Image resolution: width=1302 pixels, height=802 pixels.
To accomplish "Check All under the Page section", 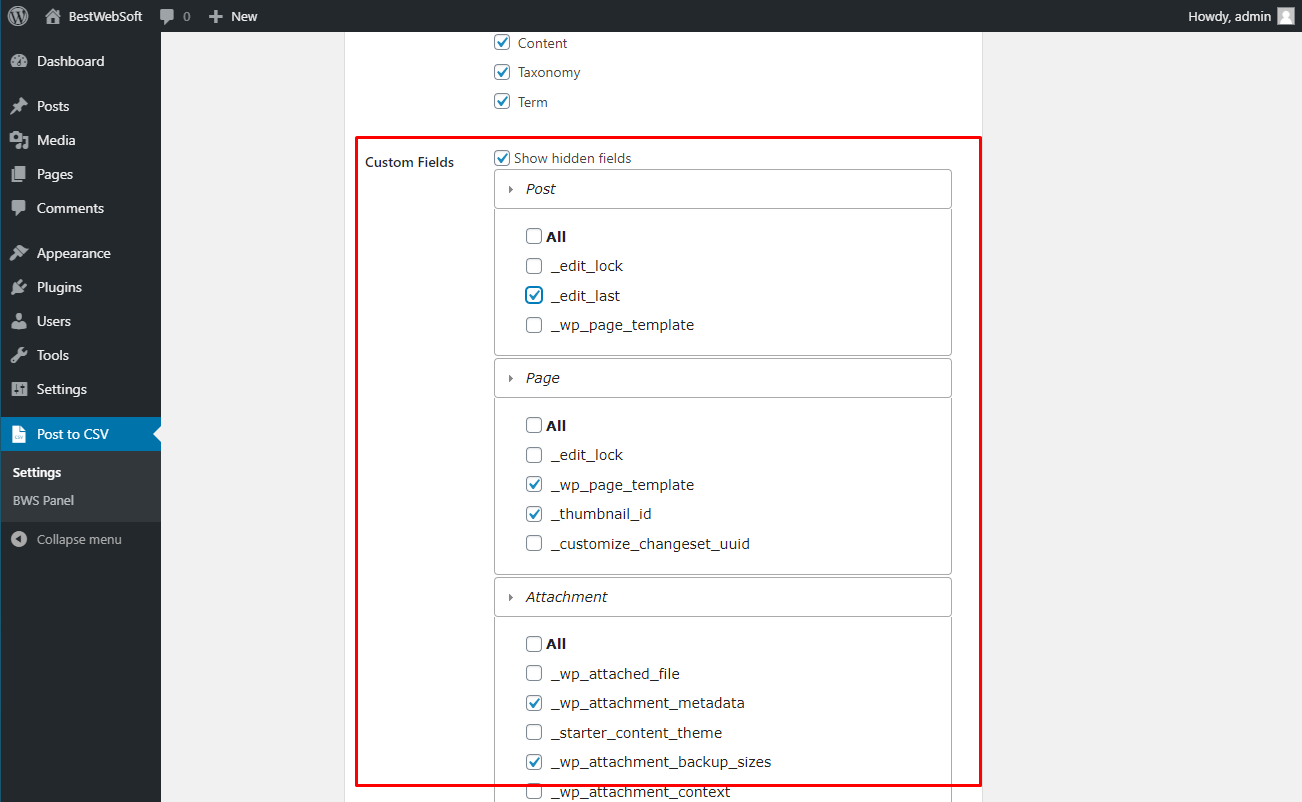I will 534,426.
